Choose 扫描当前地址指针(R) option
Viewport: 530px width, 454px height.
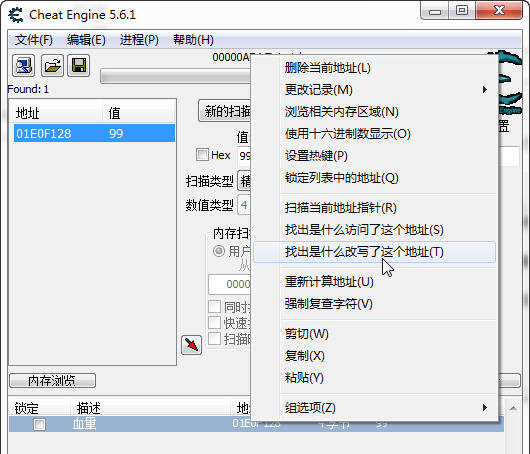click(x=375, y=208)
